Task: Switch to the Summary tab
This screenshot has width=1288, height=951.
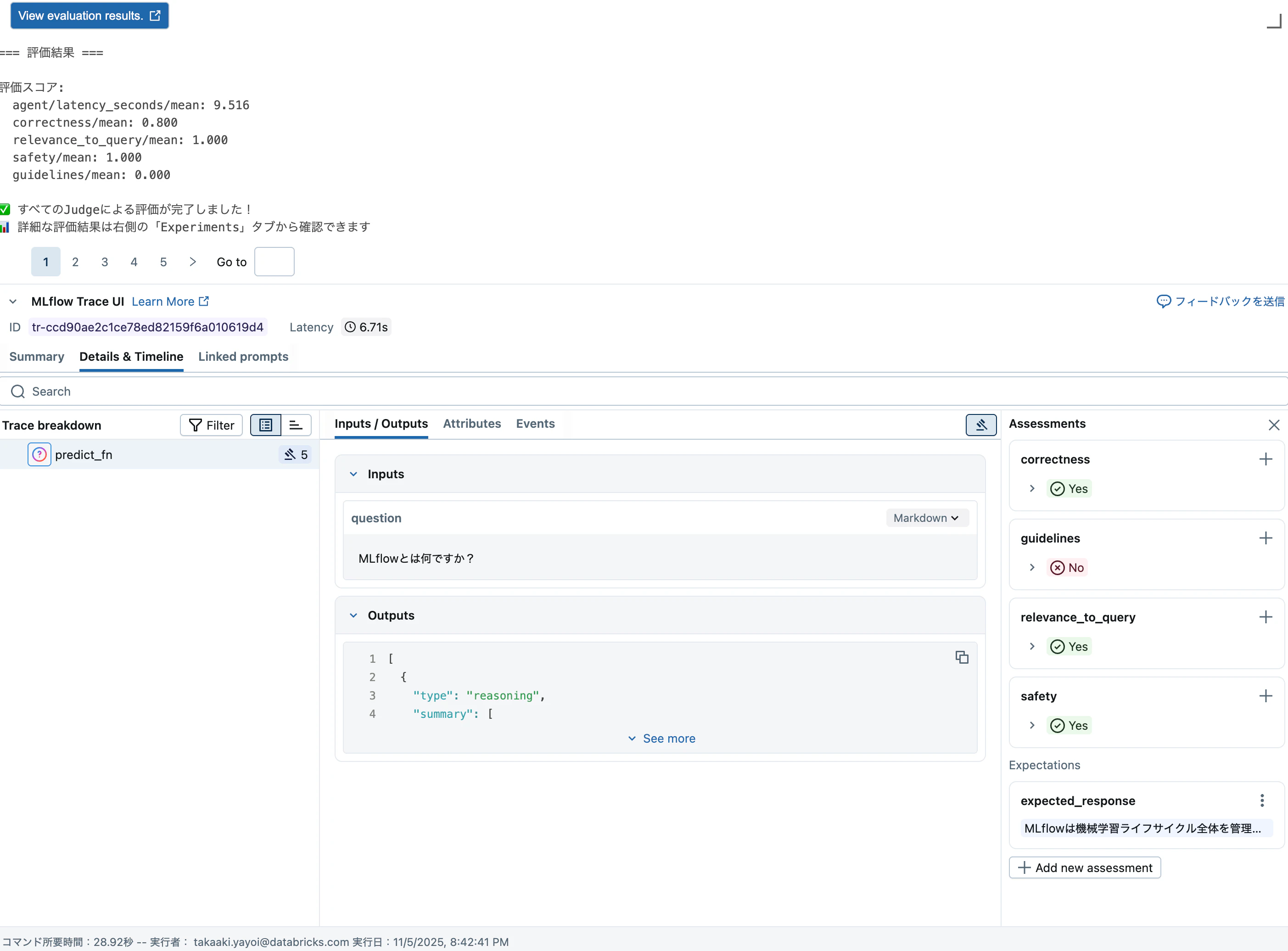Action: (37, 357)
